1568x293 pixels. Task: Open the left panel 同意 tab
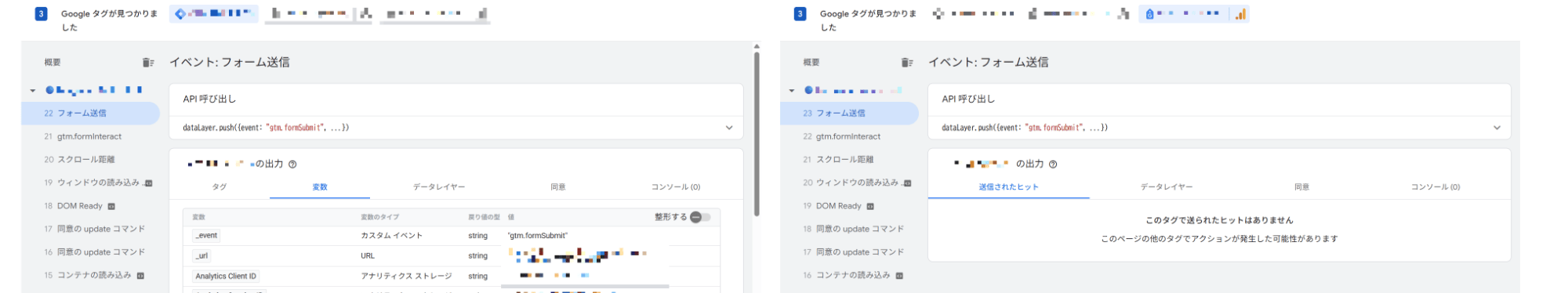coord(558,187)
